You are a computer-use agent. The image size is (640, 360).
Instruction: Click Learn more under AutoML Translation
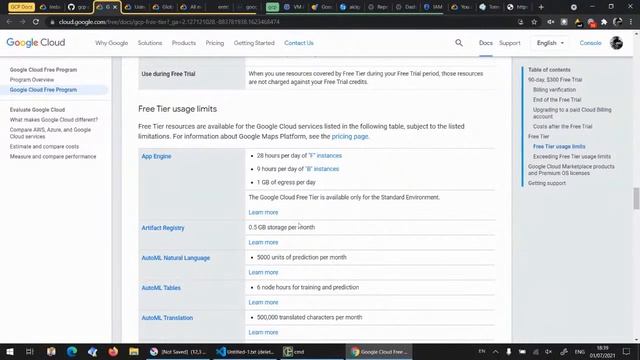[x=263, y=332]
